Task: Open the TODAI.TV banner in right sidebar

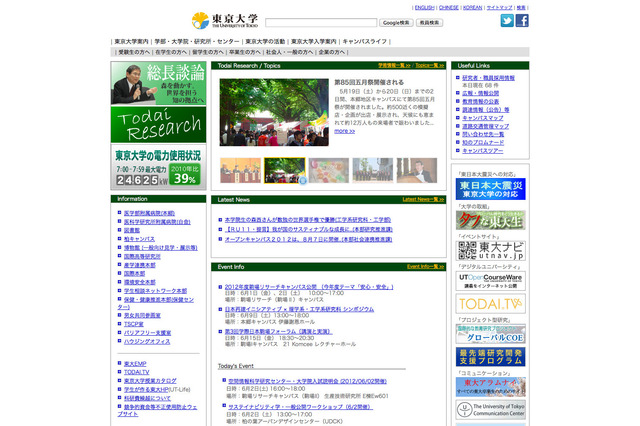Action: click(490, 304)
